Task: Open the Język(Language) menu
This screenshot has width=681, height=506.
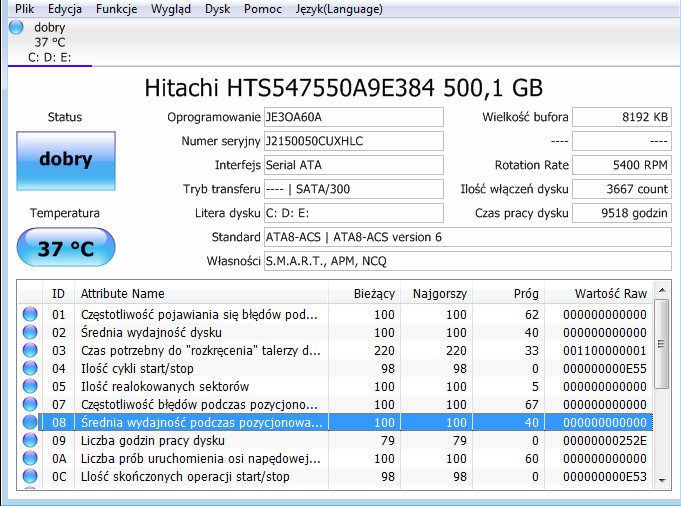Action: coord(339,9)
